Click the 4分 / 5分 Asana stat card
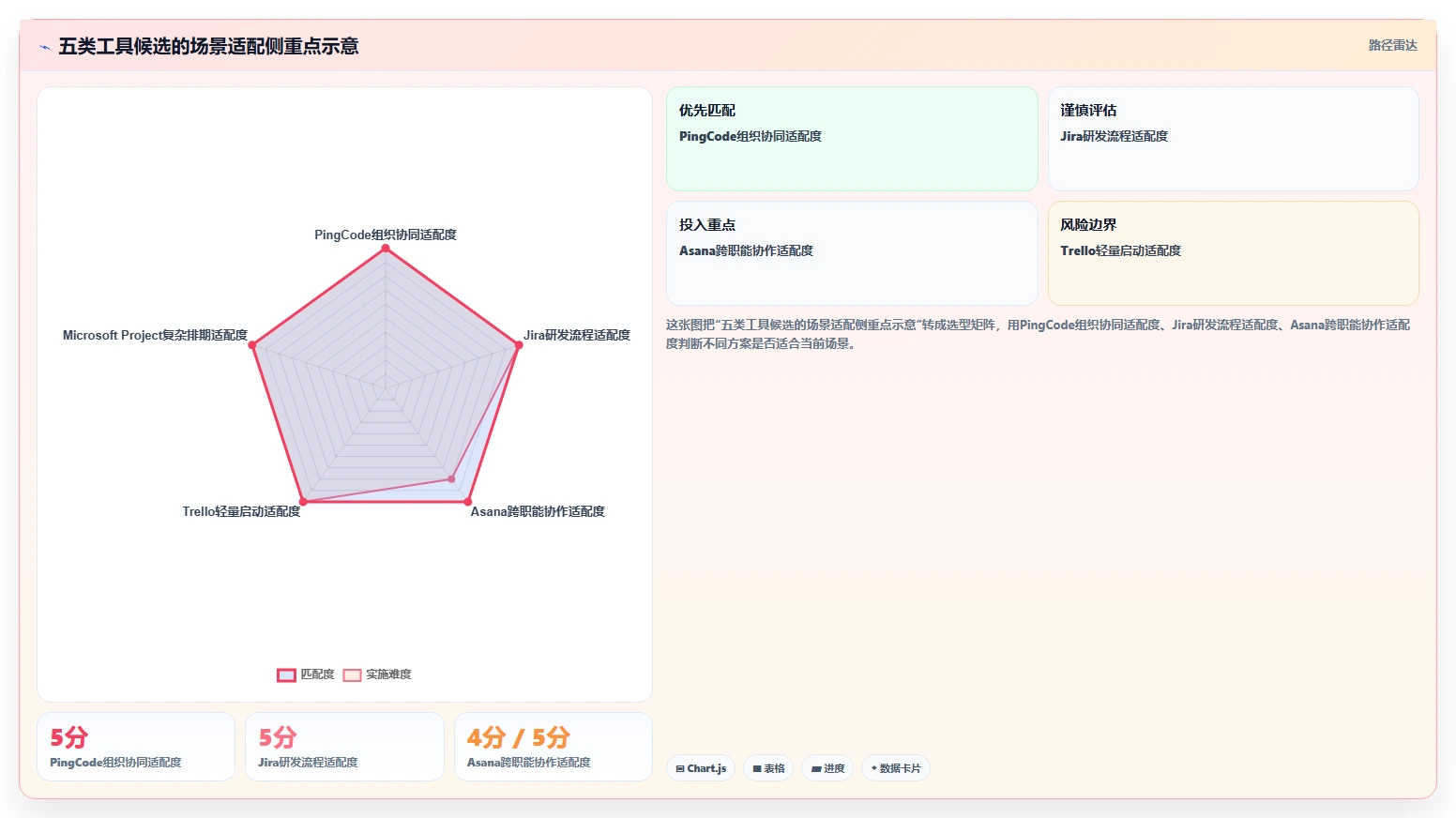This screenshot has width=1456, height=818. (554, 747)
